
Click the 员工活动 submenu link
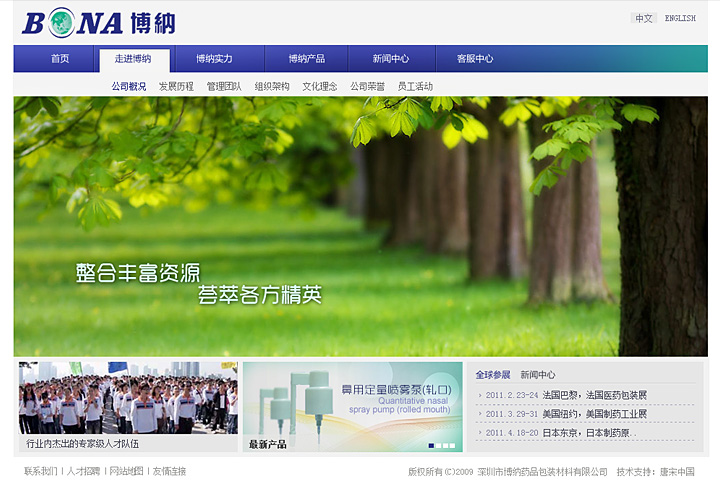[x=415, y=87]
